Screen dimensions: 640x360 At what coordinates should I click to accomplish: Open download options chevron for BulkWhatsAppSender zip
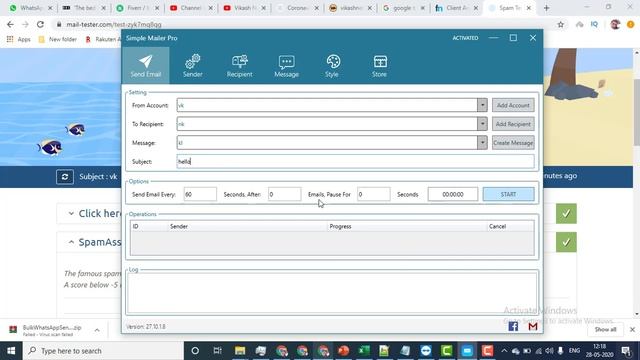click(97, 330)
